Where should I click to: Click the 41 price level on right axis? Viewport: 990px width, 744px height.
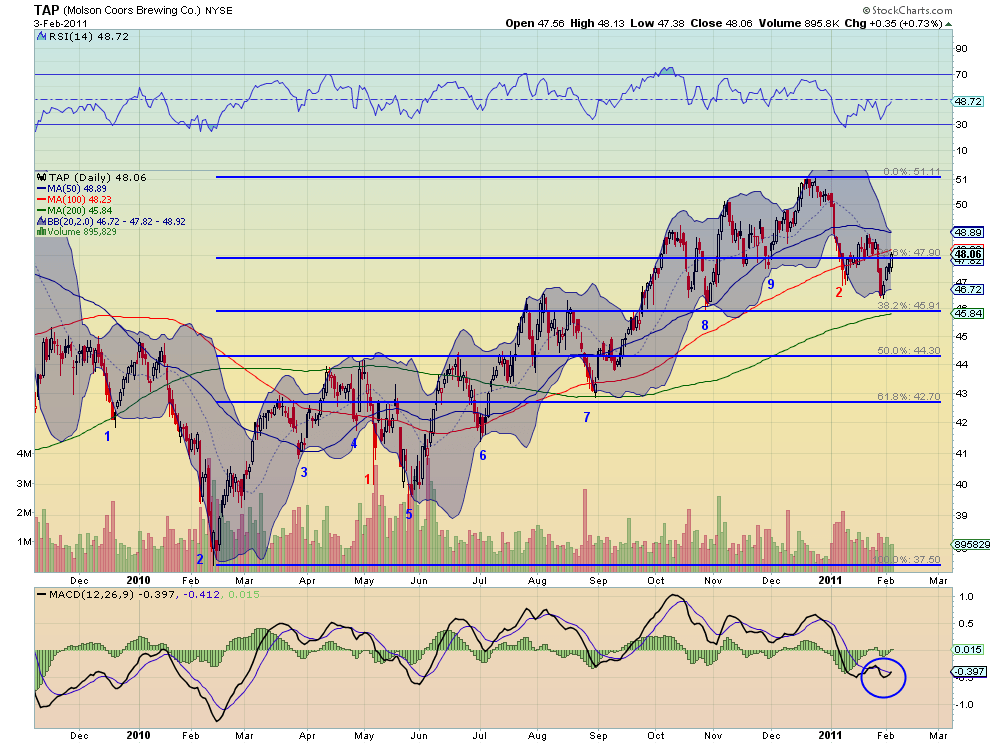[962, 453]
